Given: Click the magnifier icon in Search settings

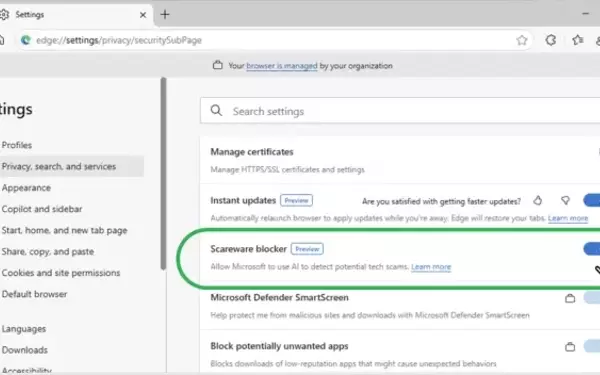Looking at the screenshot, I should pyautogui.click(x=216, y=111).
